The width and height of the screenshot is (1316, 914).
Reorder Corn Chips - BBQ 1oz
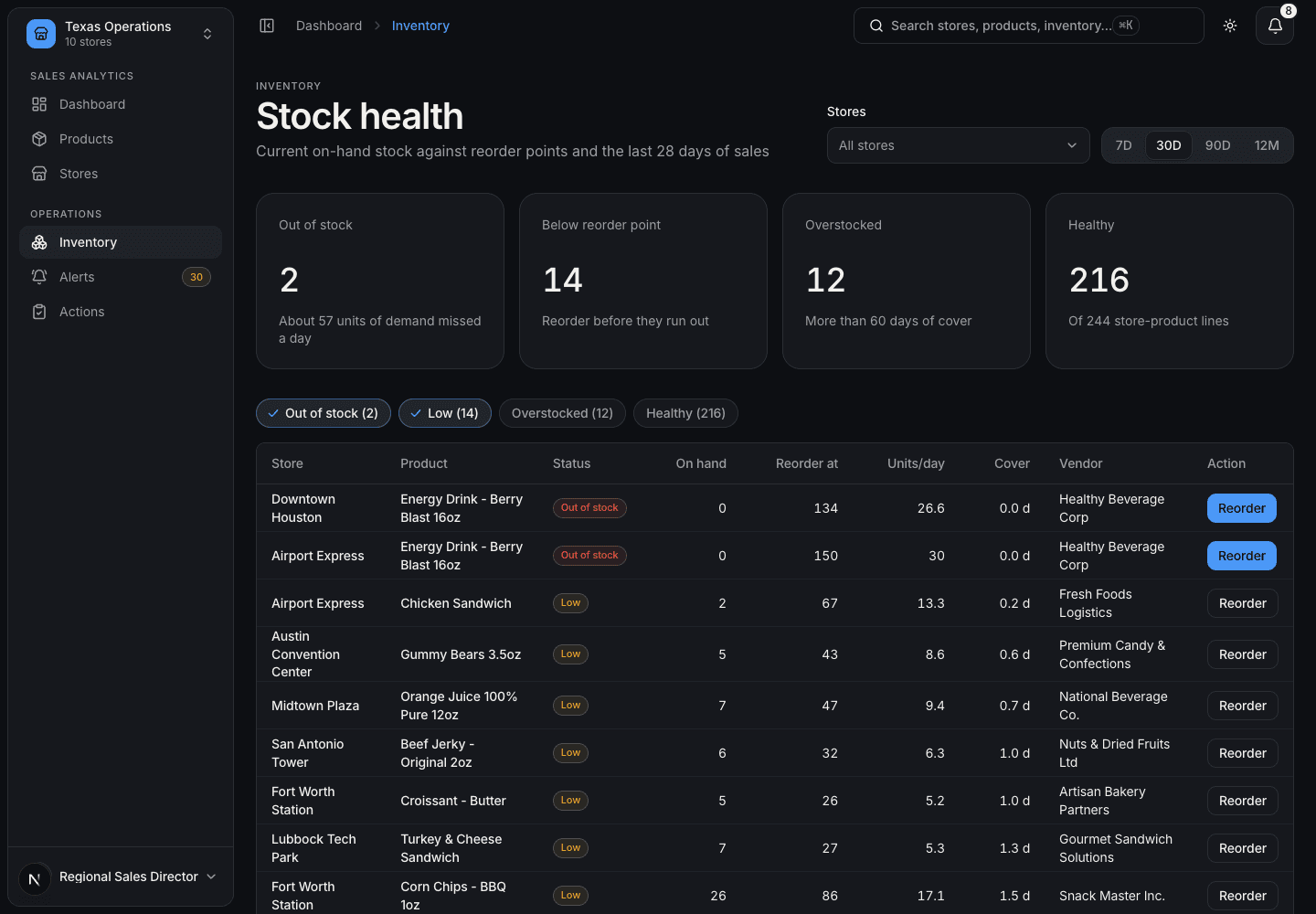(x=1242, y=896)
